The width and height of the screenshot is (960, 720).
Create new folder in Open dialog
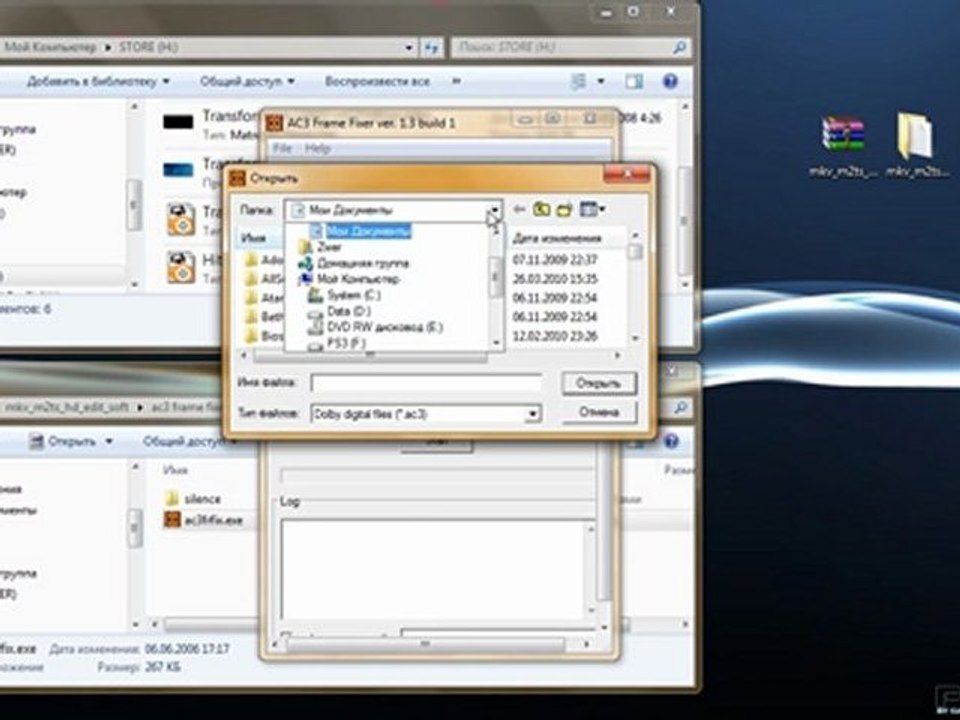click(x=564, y=210)
